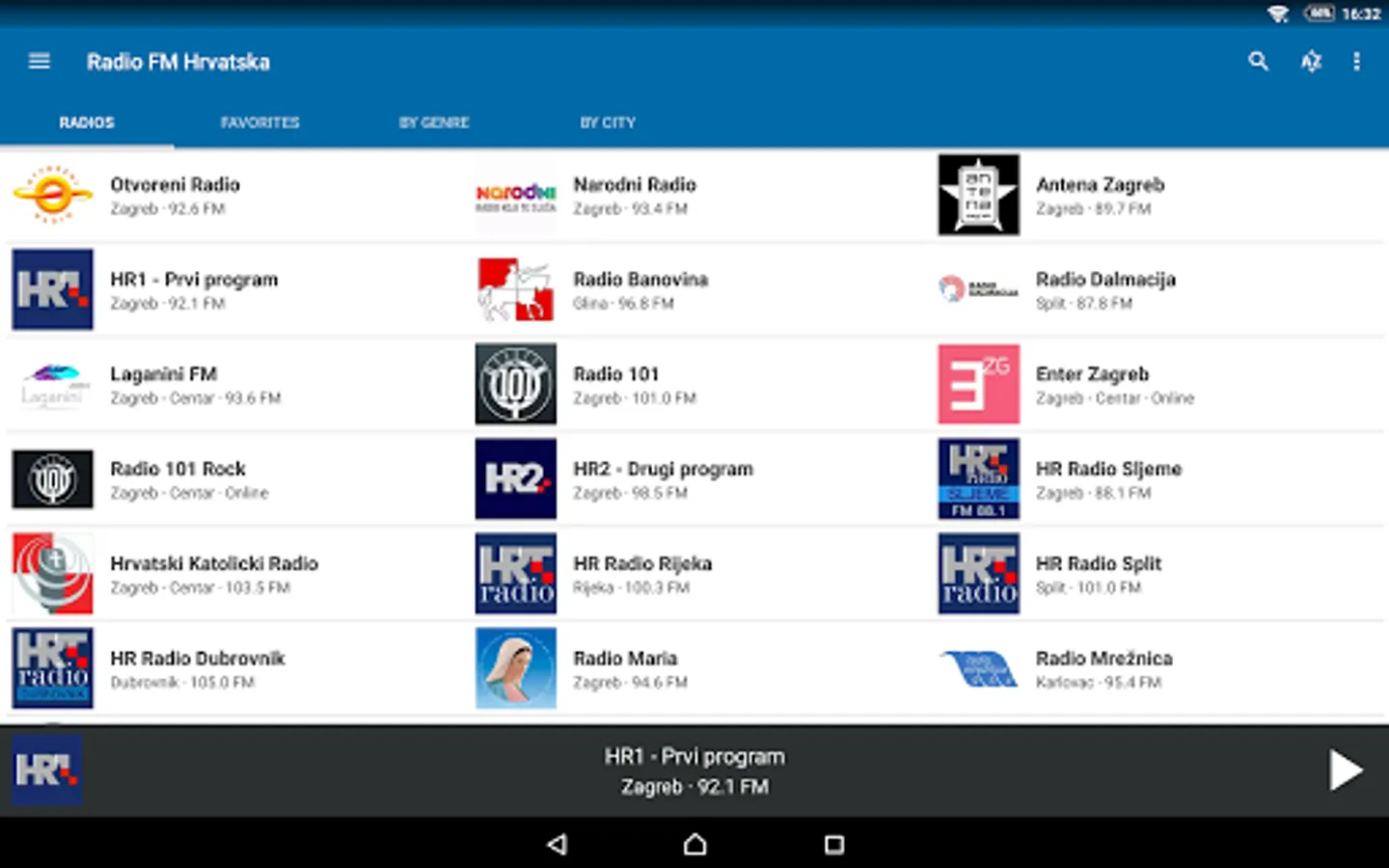Select the Radio Dalmacija name
Screen dimensions: 1389x868
pyautogui.click(x=1105, y=280)
